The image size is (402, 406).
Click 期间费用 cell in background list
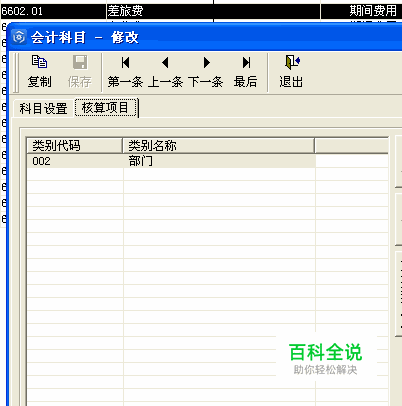pyautogui.click(x=361, y=11)
